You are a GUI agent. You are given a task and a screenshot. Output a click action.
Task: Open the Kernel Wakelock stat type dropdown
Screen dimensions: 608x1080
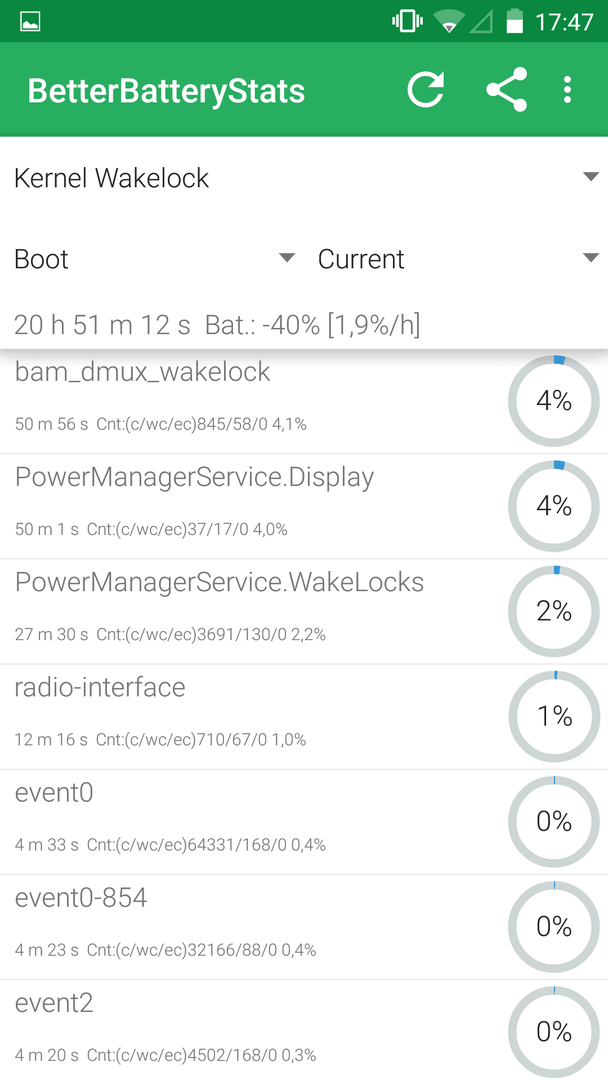click(304, 178)
